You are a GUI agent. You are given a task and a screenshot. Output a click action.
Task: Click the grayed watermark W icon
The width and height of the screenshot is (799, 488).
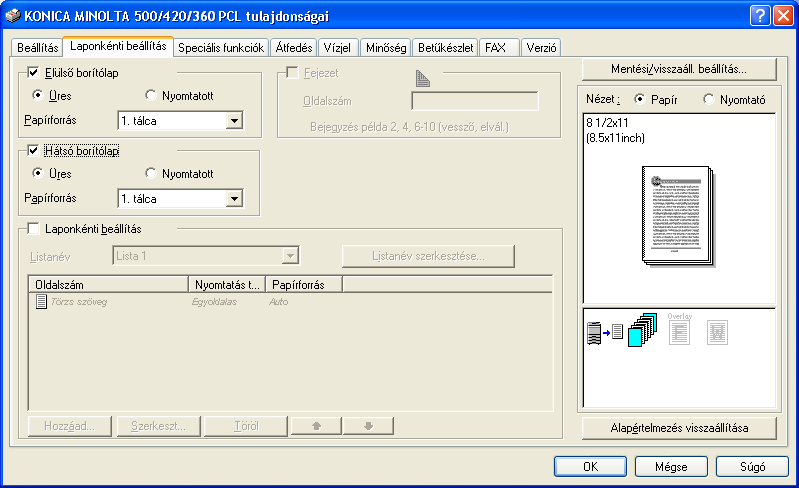717,333
